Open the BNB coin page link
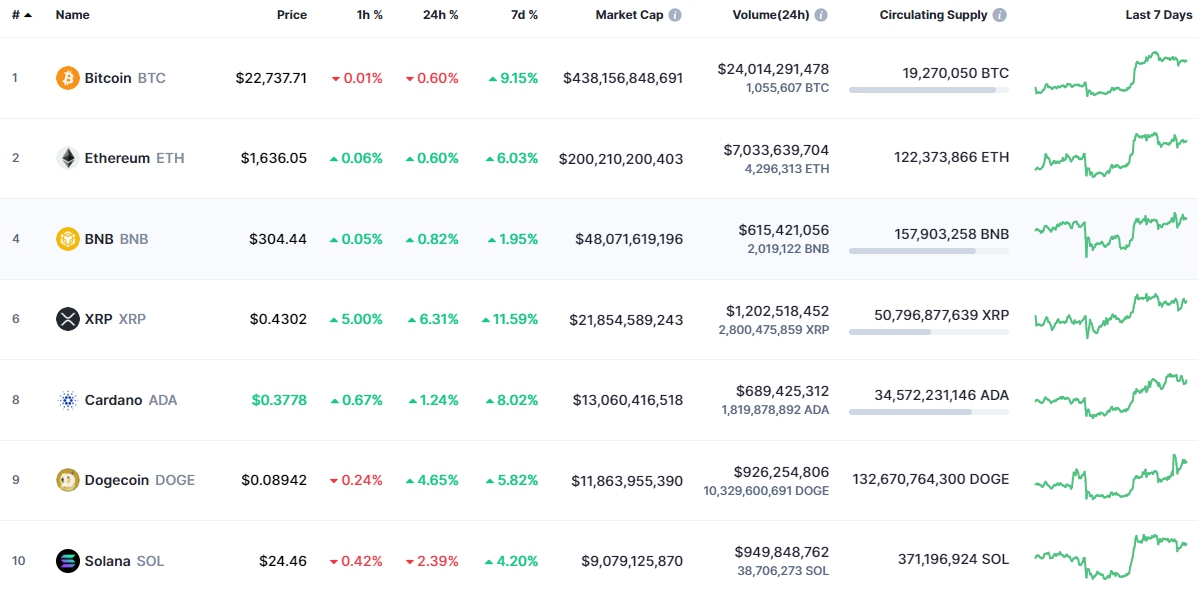This screenshot has height=597, width=1198. pos(102,239)
